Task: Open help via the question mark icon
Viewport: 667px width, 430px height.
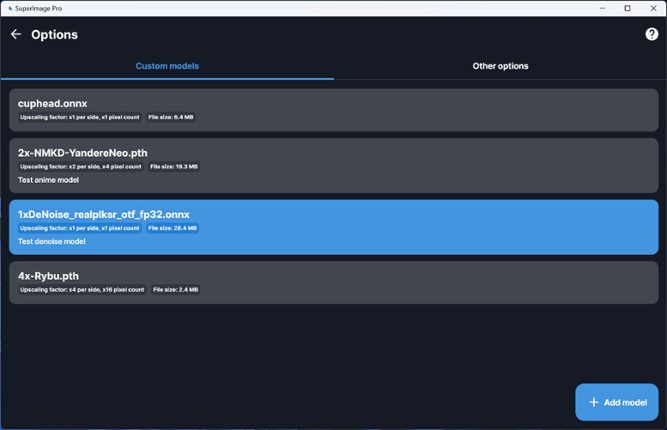Action: (x=651, y=35)
